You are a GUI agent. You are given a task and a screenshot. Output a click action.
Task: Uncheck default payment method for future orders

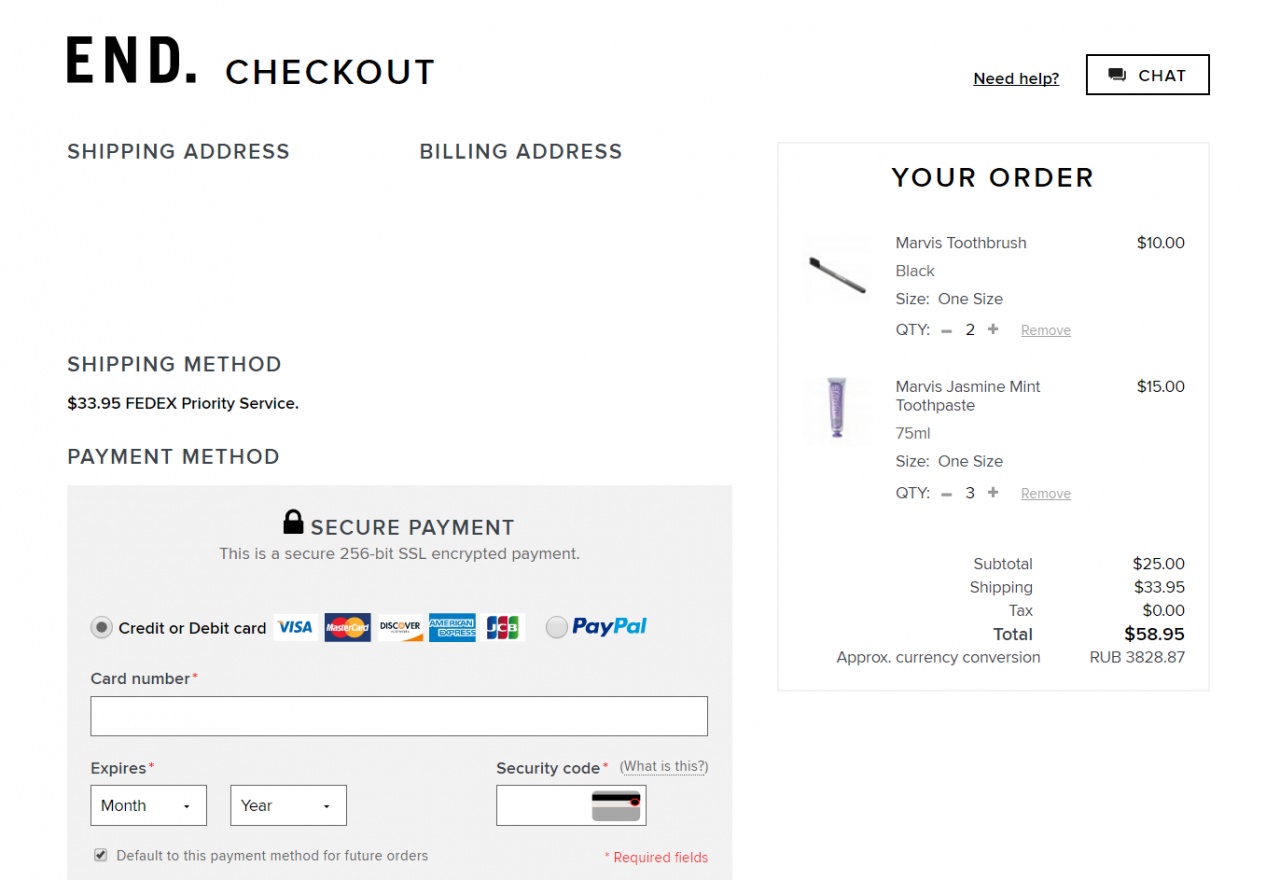tap(101, 856)
